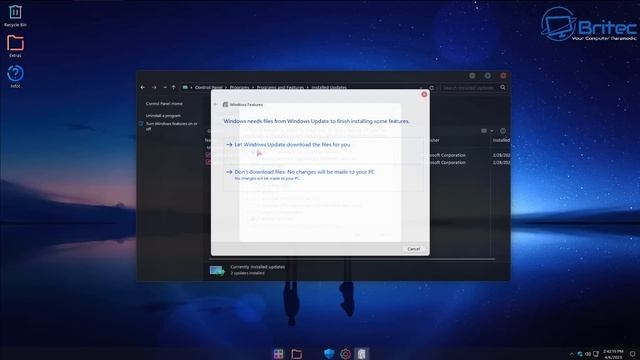Open the Control Panel Home link
Screen dimensions: 640x360
pyautogui.click(x=164, y=104)
